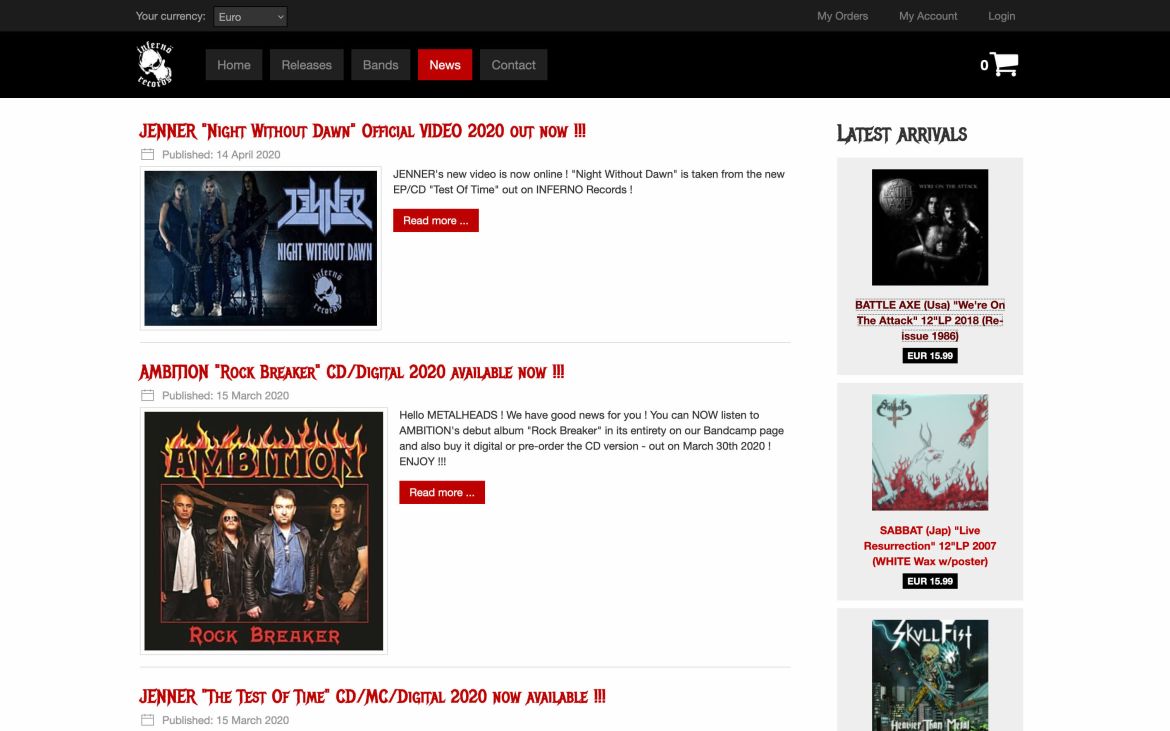Click EUR 15.99 price under SABBAT
This screenshot has width=1170, height=731.
pyautogui.click(x=930, y=581)
